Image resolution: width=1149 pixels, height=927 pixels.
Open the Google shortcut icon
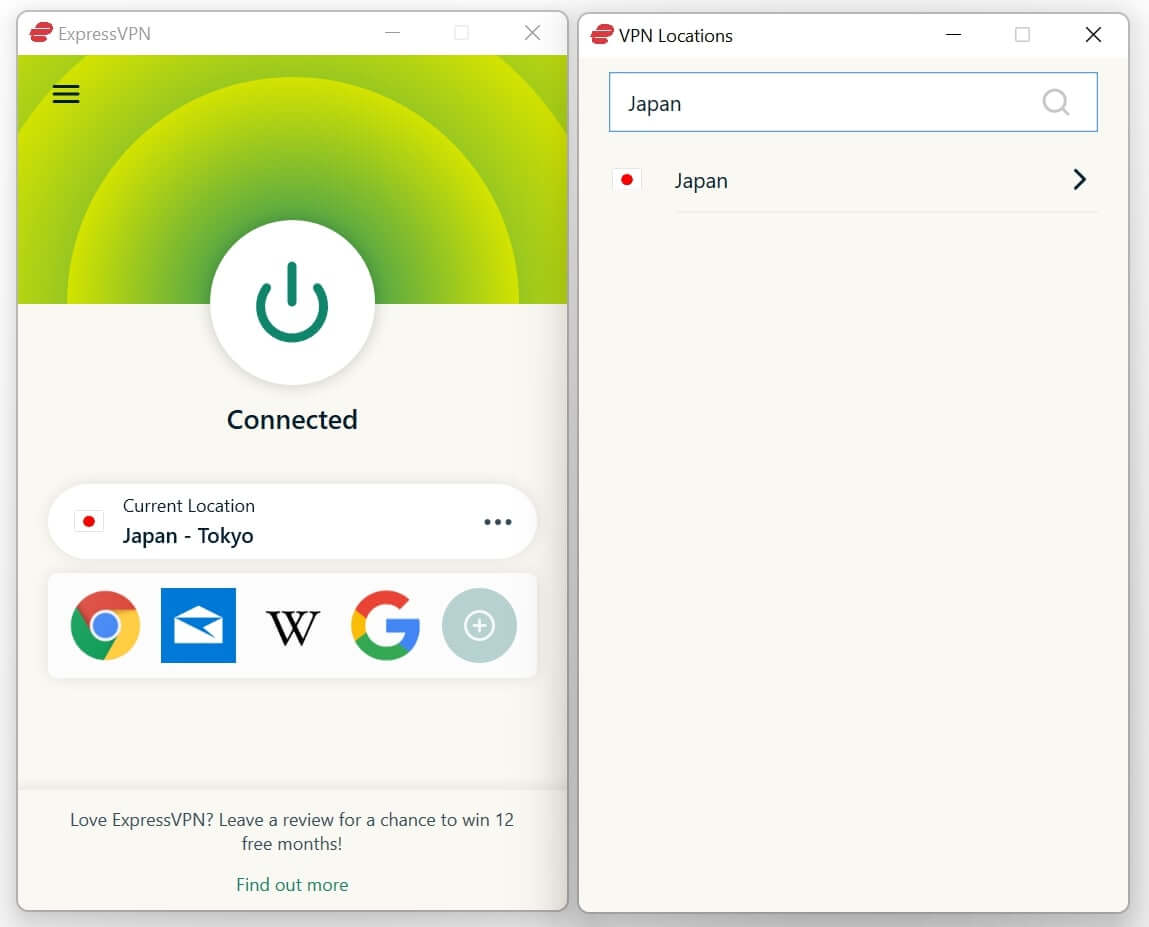385,625
